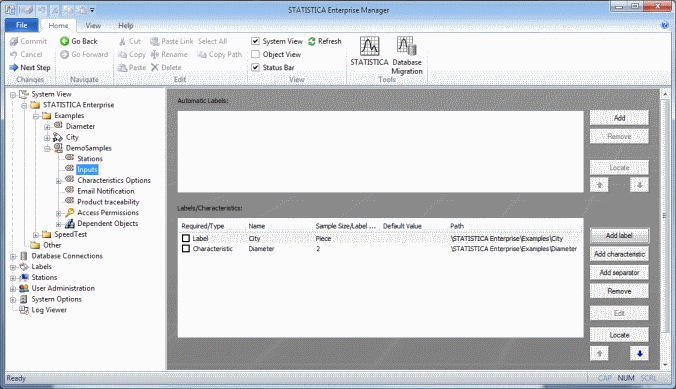Check the Required box for City label

pyautogui.click(x=186, y=238)
